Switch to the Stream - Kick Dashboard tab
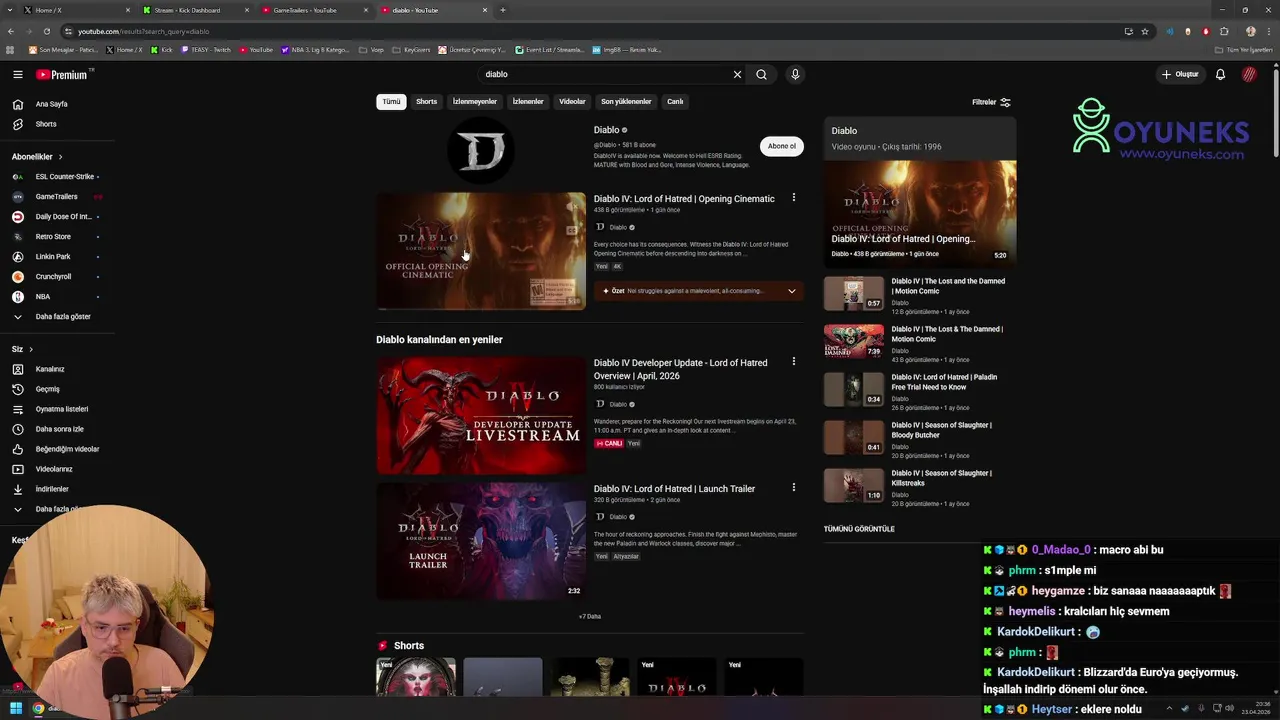Viewport: 1280px width, 720px height. (193, 10)
